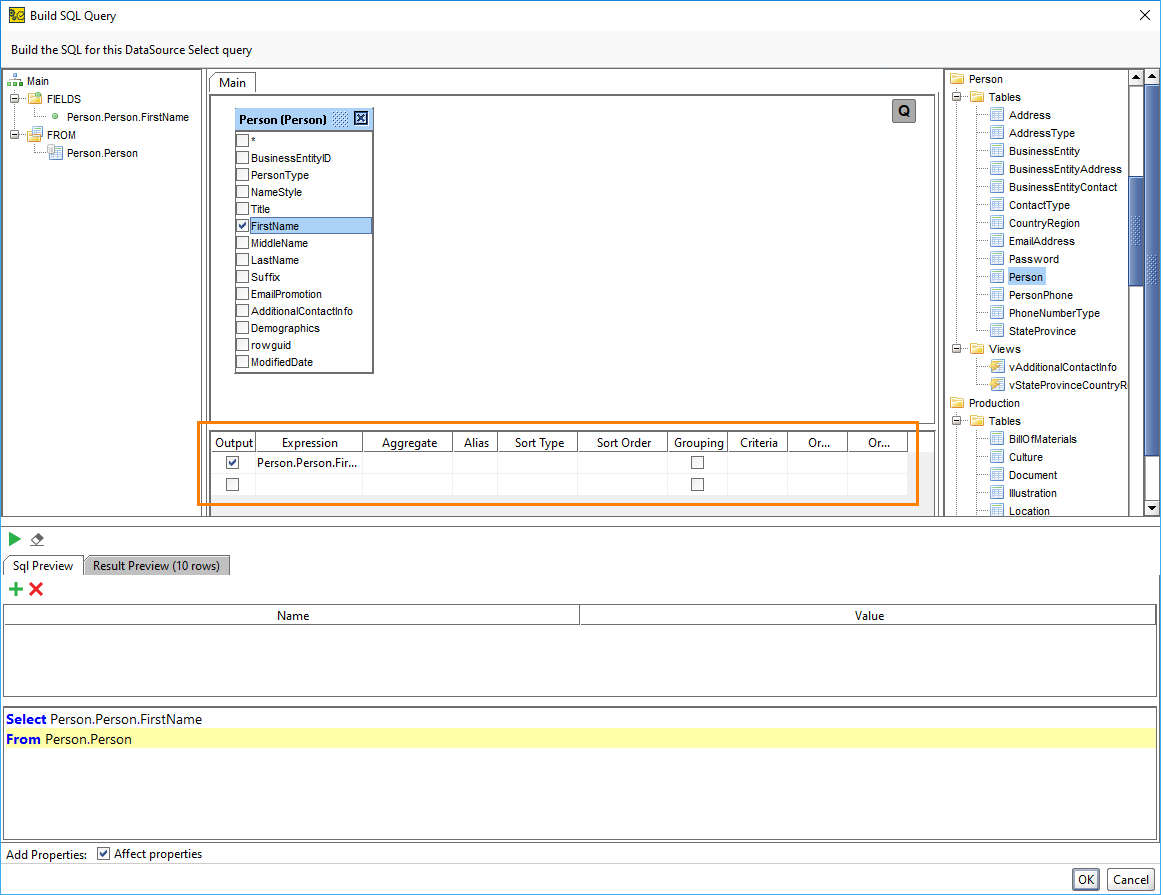
Task: Uncheck the FirstName column checkbox
Action: (x=243, y=225)
